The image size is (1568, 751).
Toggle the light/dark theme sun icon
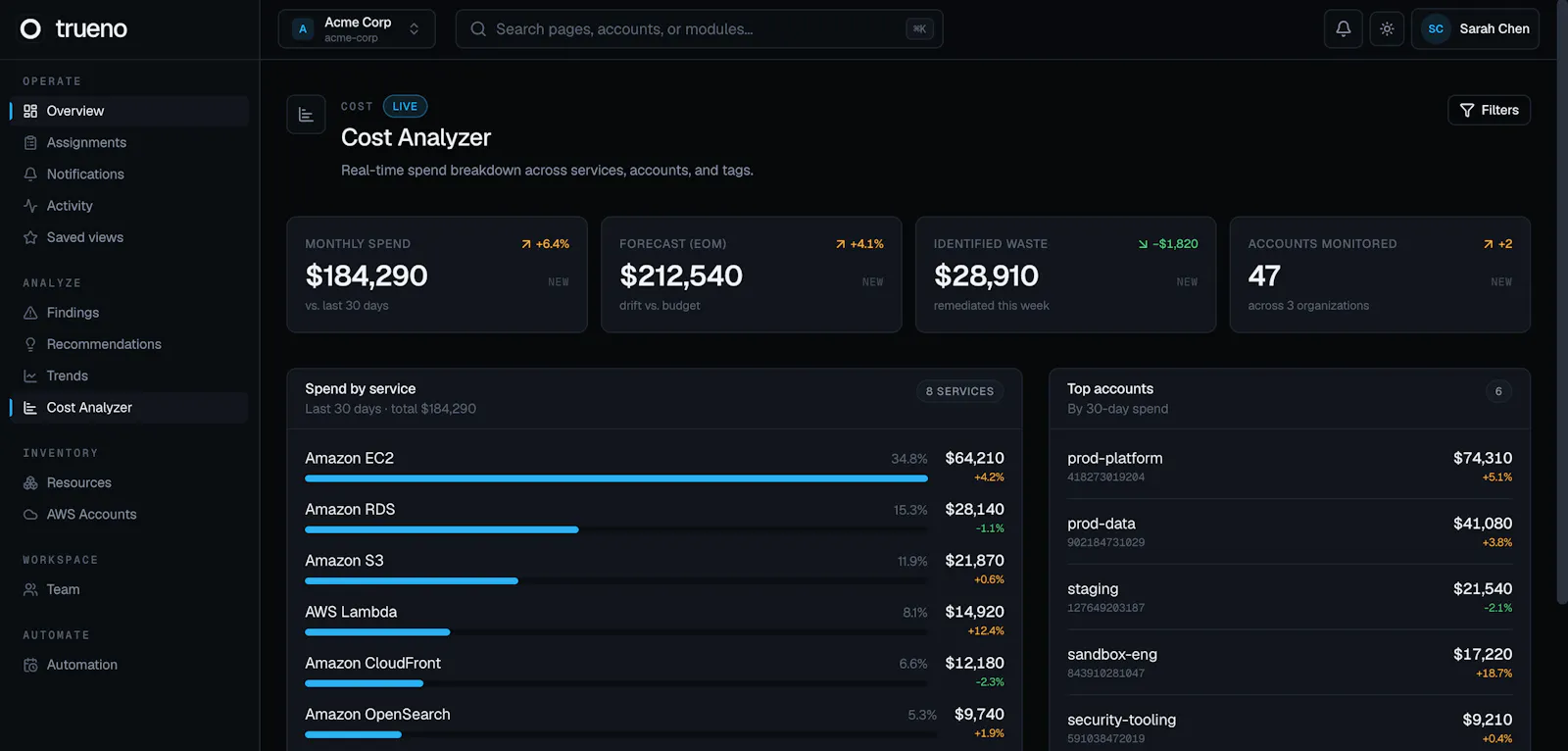point(1387,28)
